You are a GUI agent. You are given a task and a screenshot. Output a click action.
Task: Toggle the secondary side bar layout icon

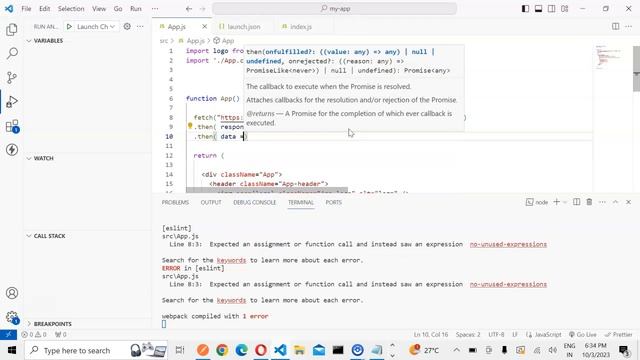(x=551, y=9)
